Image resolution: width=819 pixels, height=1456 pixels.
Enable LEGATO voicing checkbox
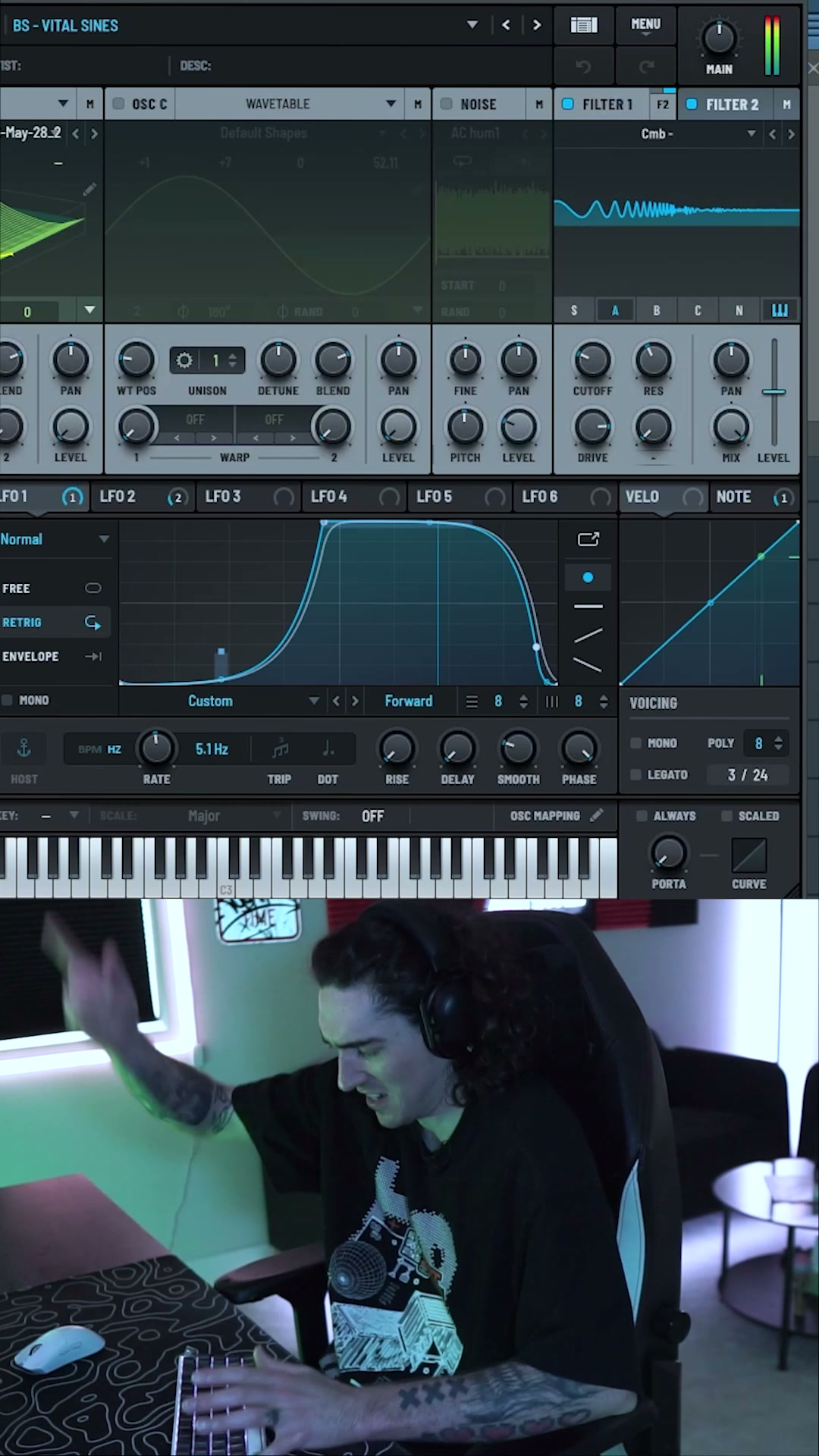[x=636, y=774]
